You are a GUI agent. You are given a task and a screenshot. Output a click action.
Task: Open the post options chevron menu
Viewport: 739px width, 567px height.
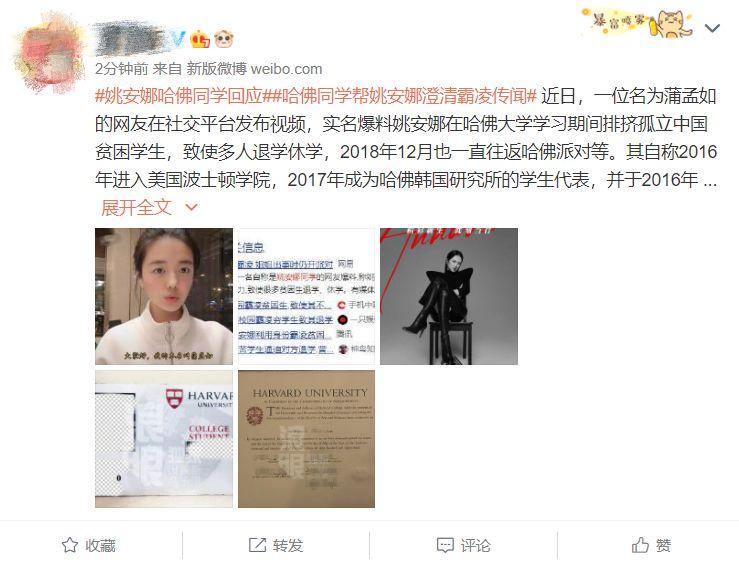(x=712, y=28)
